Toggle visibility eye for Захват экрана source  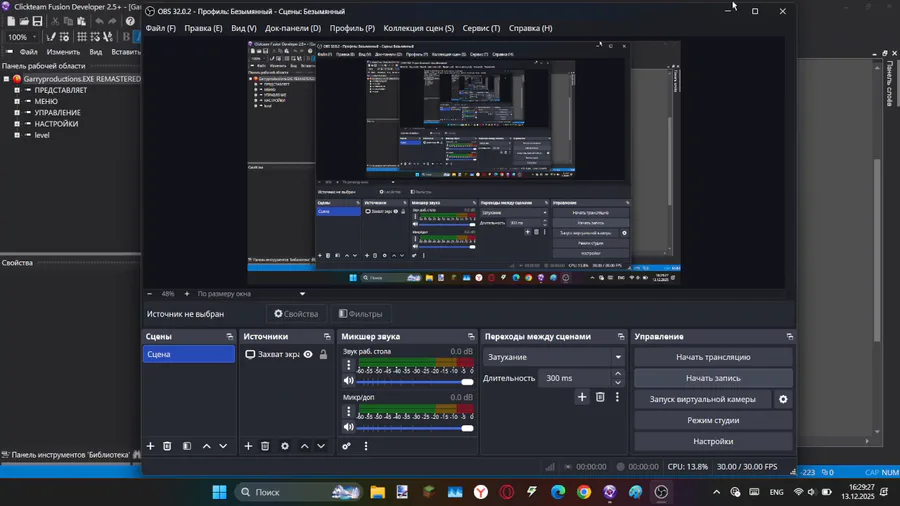[308, 355]
